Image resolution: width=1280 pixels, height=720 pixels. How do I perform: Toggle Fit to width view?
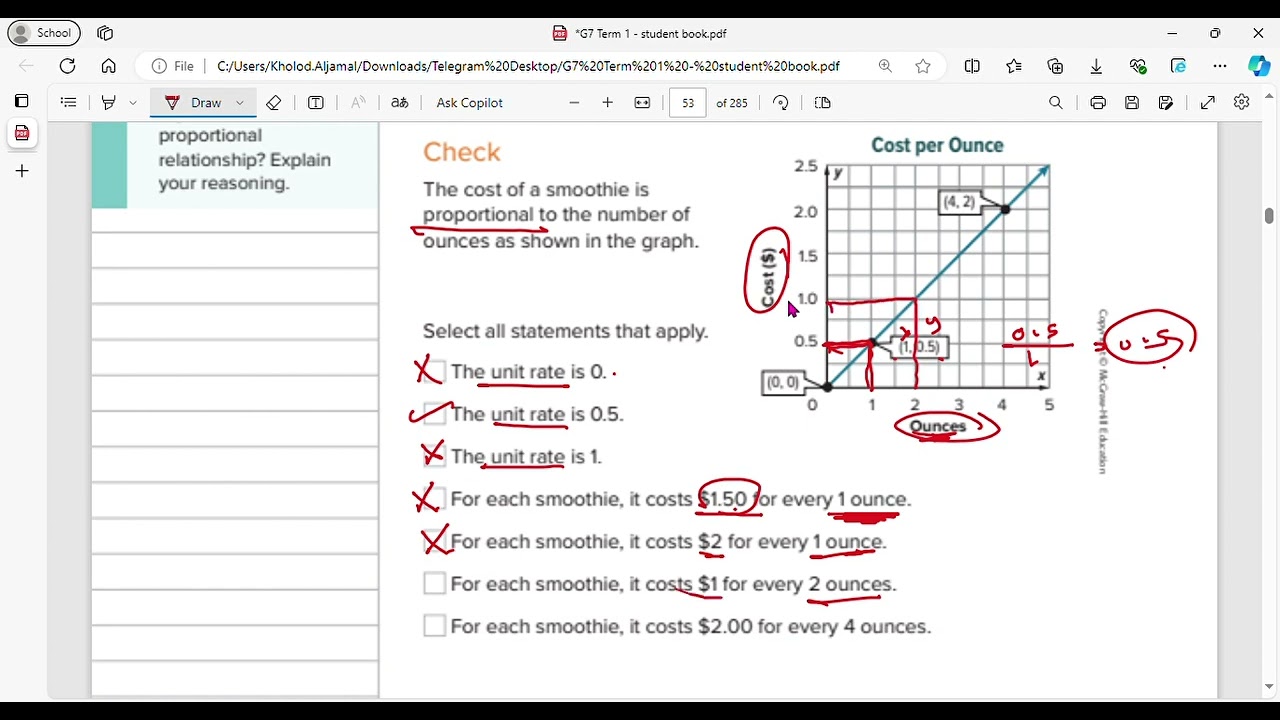click(642, 102)
